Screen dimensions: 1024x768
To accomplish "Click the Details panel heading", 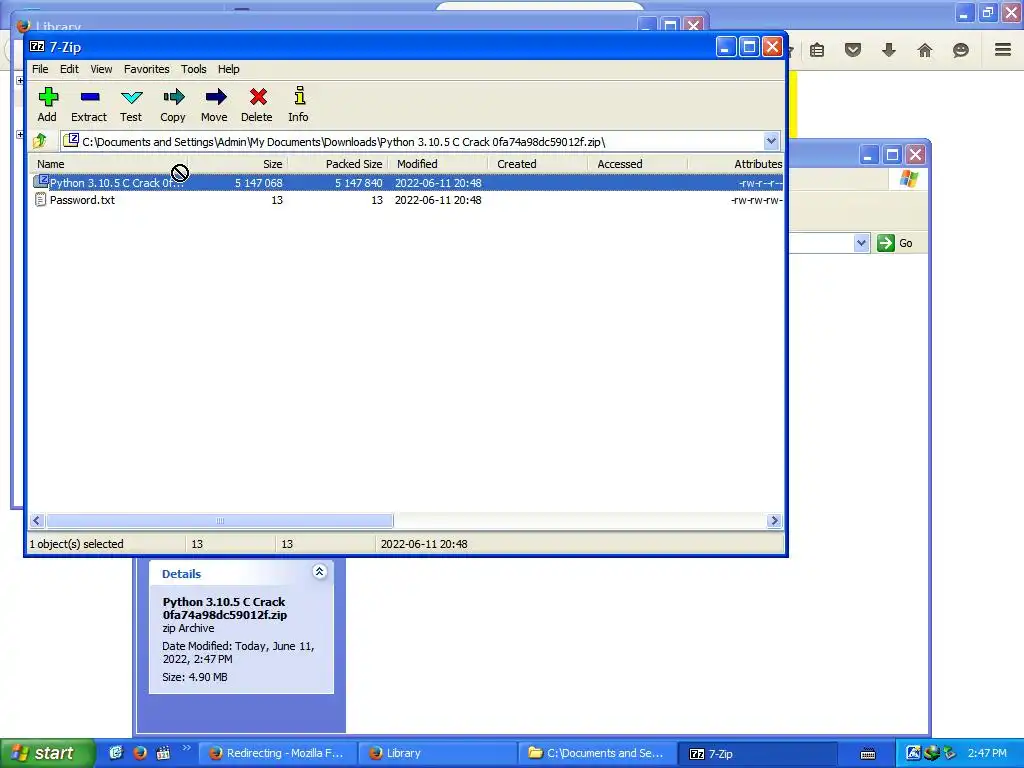I will tap(182, 574).
